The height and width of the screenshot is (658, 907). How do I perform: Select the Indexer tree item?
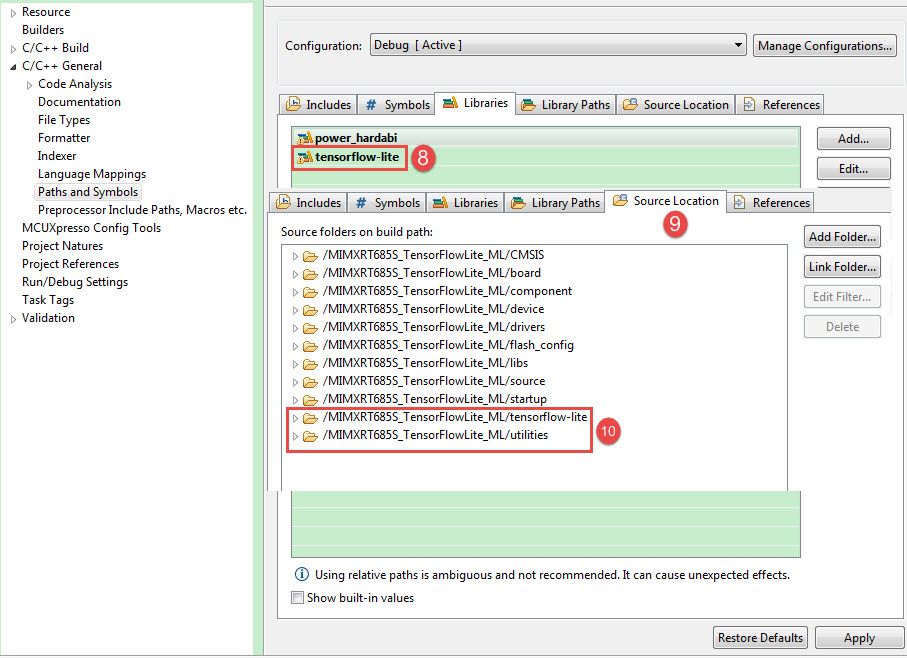click(x=57, y=156)
